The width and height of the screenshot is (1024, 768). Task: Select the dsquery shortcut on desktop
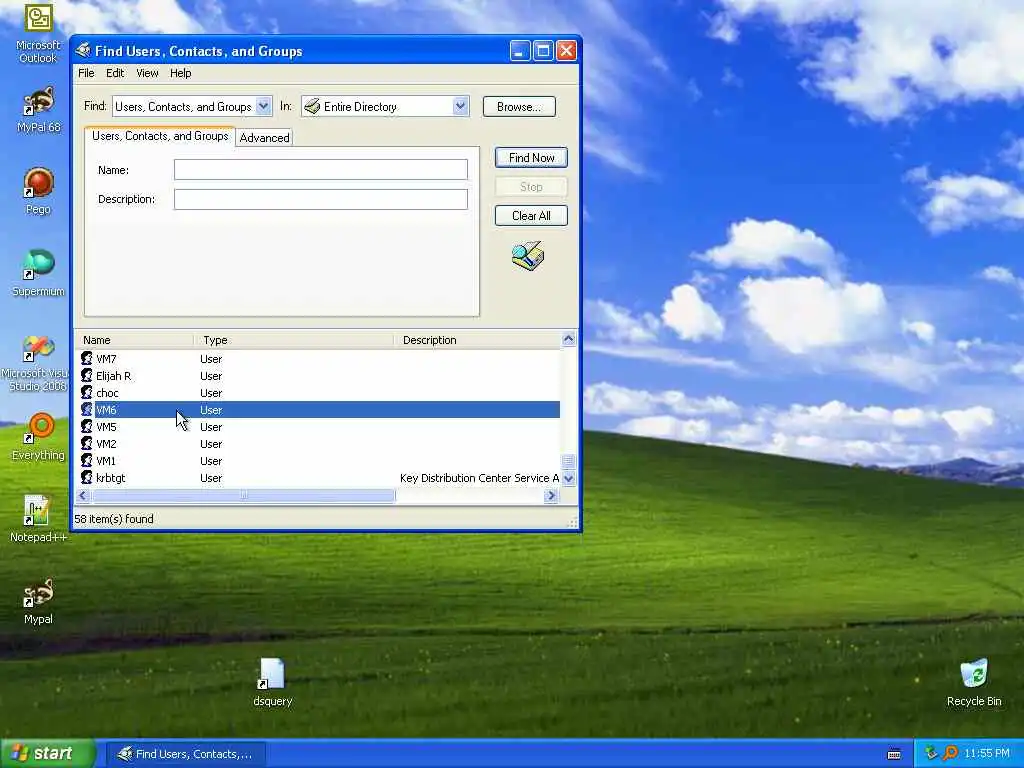point(272,682)
